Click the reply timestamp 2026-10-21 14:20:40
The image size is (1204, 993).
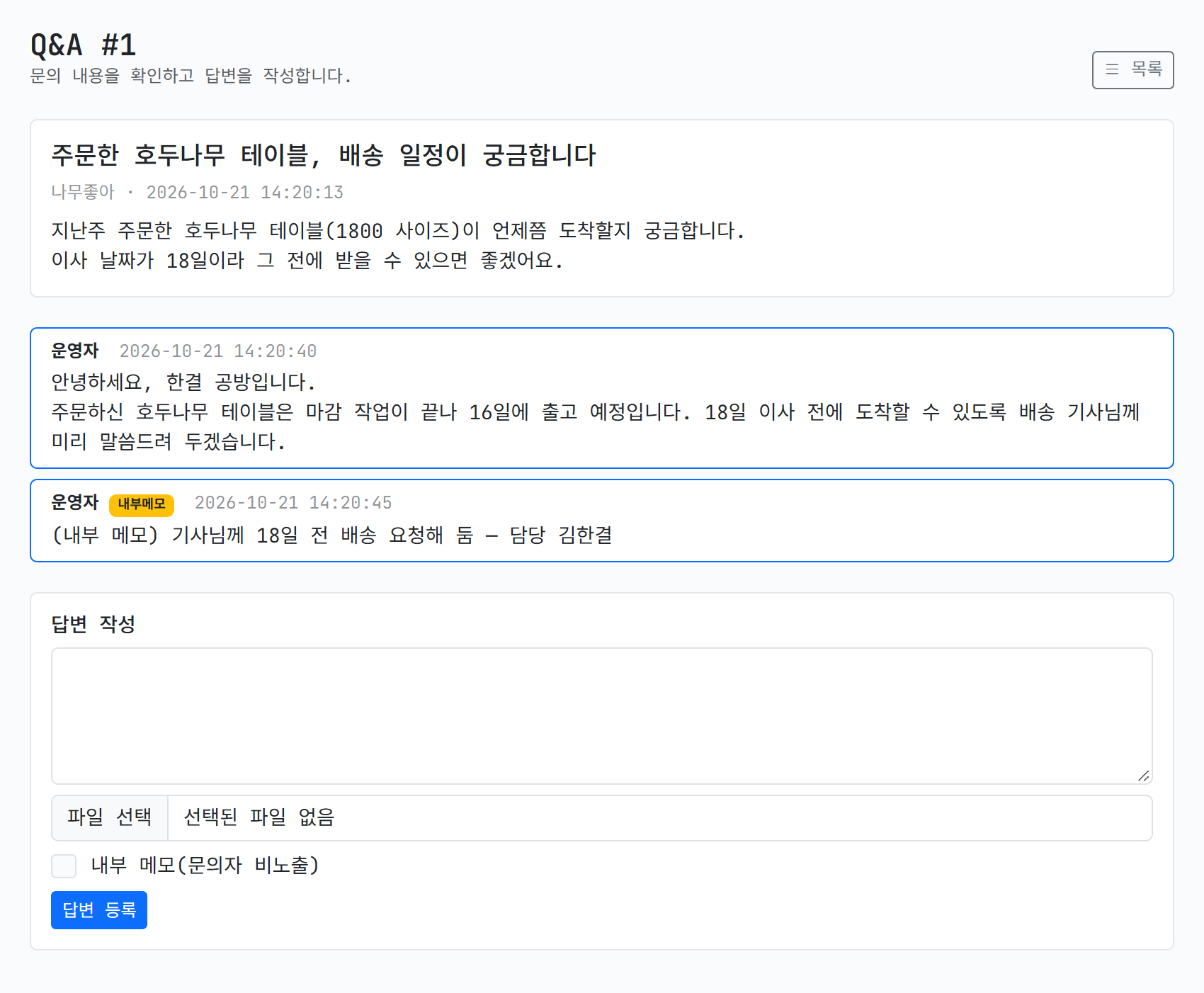(217, 351)
